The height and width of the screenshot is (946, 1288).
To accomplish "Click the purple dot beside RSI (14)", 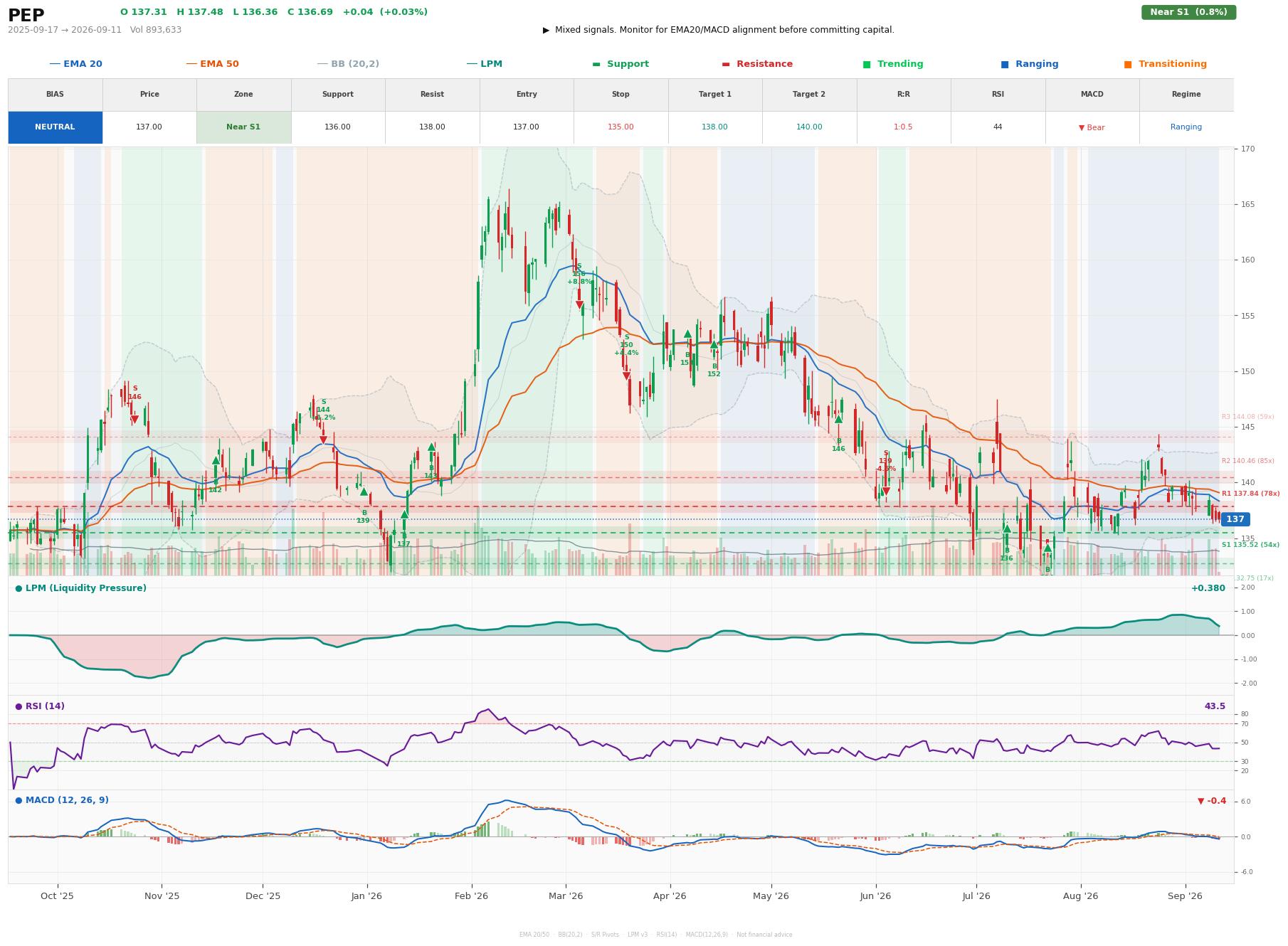I will coord(19,707).
